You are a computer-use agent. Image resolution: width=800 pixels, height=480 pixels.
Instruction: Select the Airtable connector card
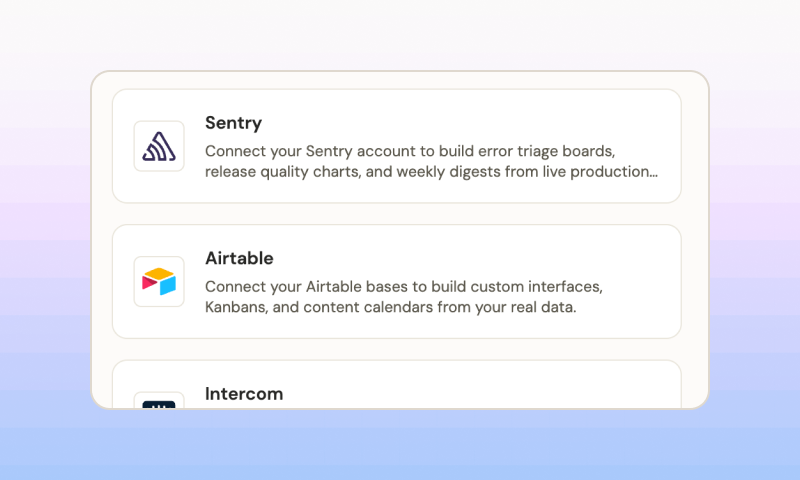click(x=397, y=282)
